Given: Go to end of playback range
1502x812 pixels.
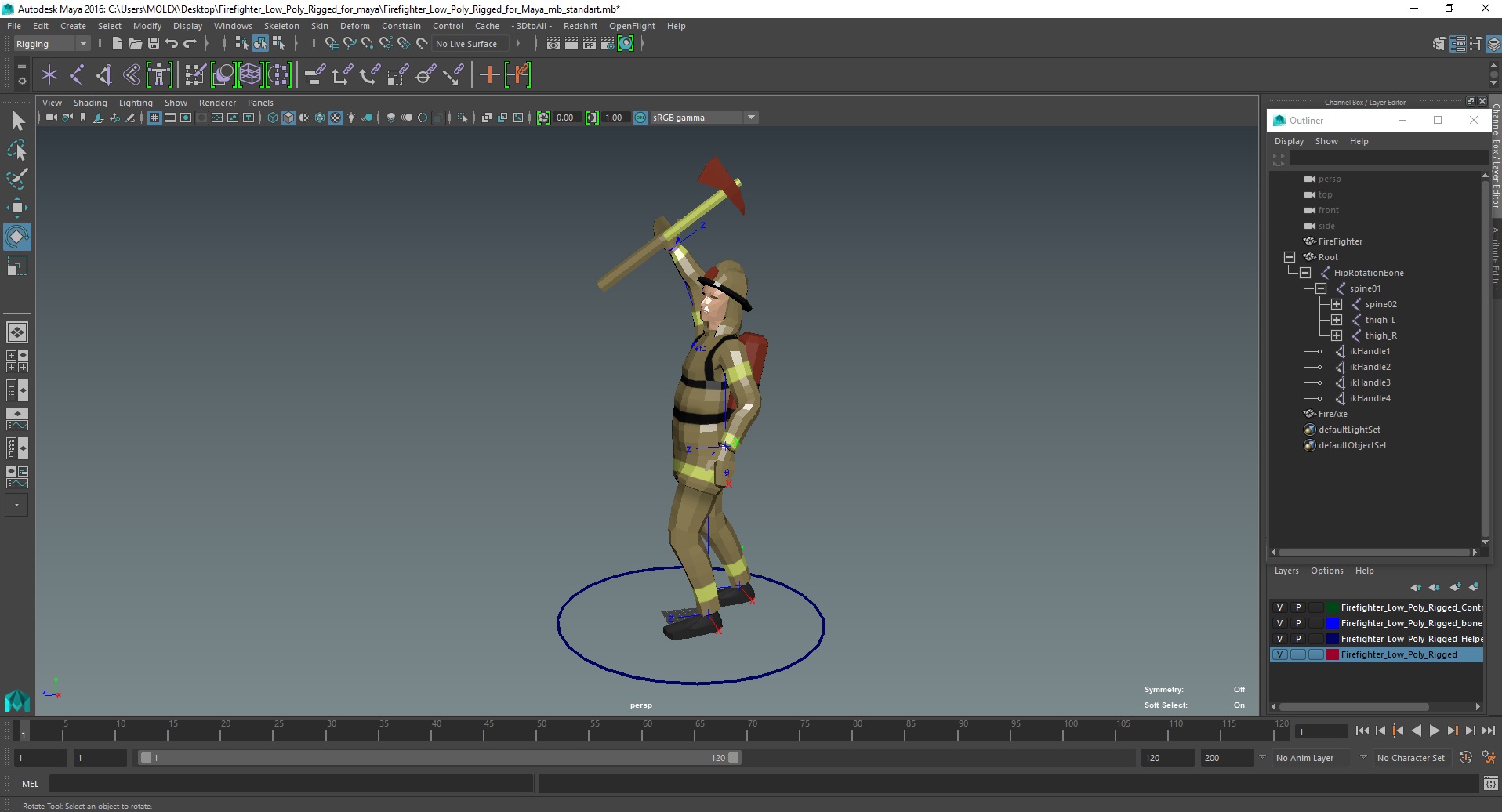Looking at the screenshot, I should pos(1488,730).
